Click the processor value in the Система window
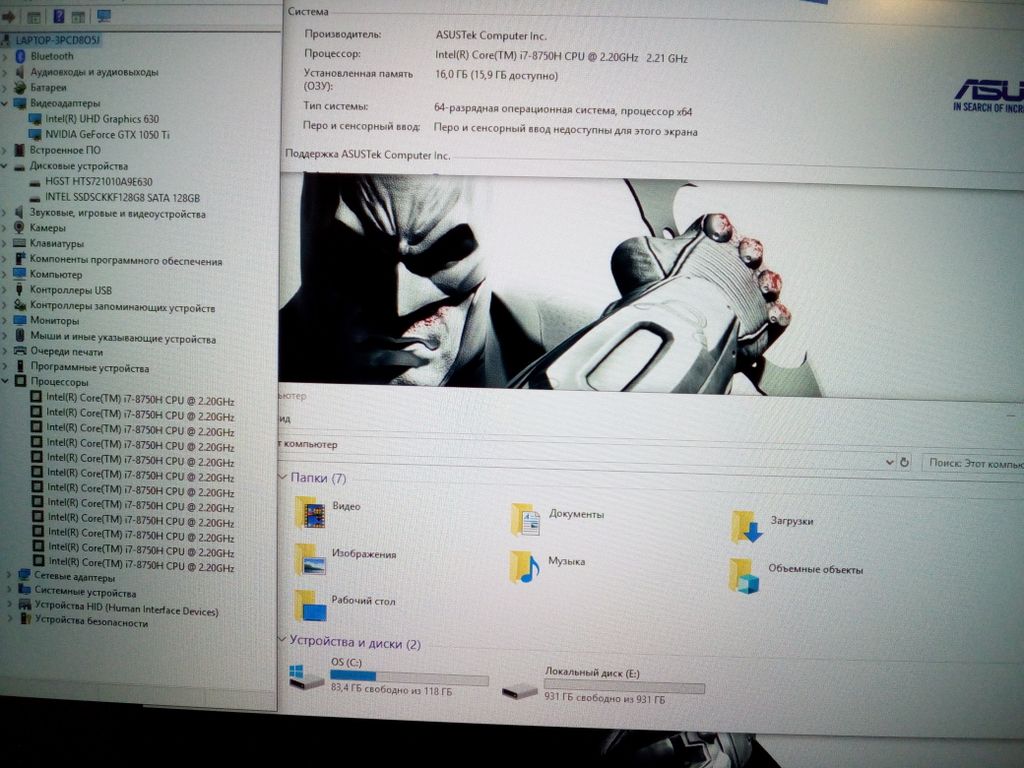Screen dimensions: 1024x768 click(x=562, y=57)
